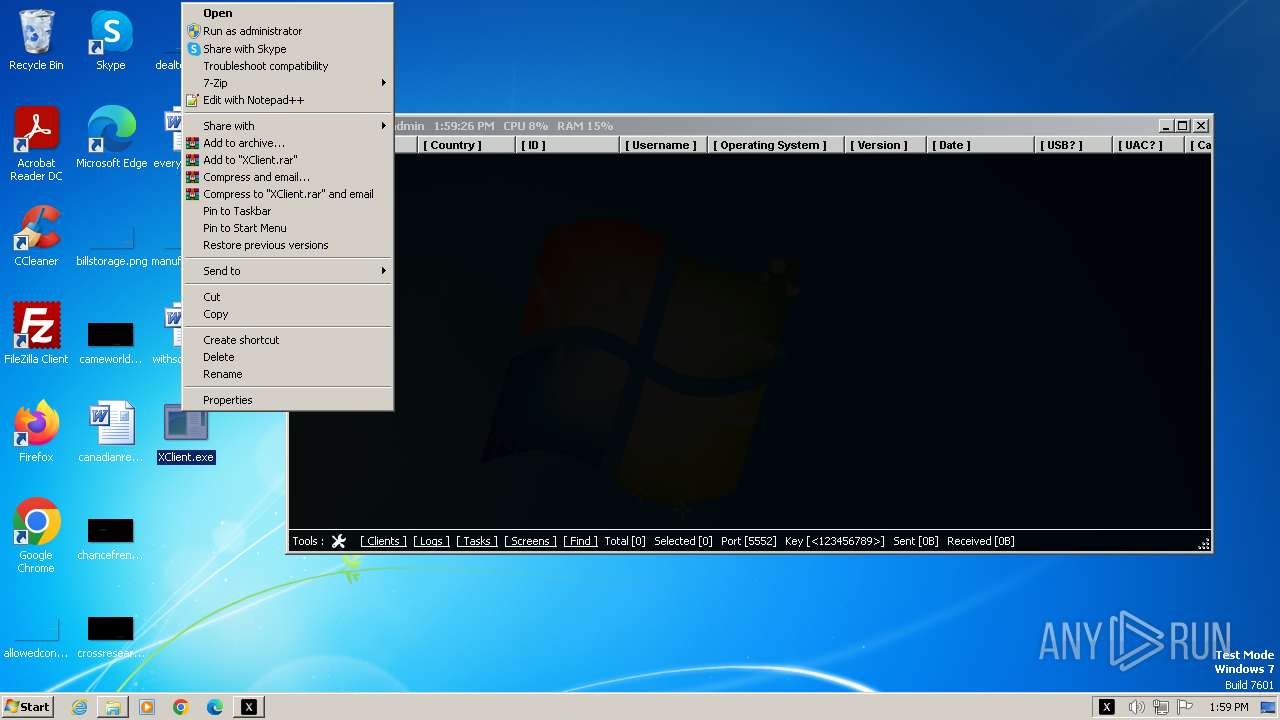Open the Microsoft Edge desktop icon

click(111, 138)
